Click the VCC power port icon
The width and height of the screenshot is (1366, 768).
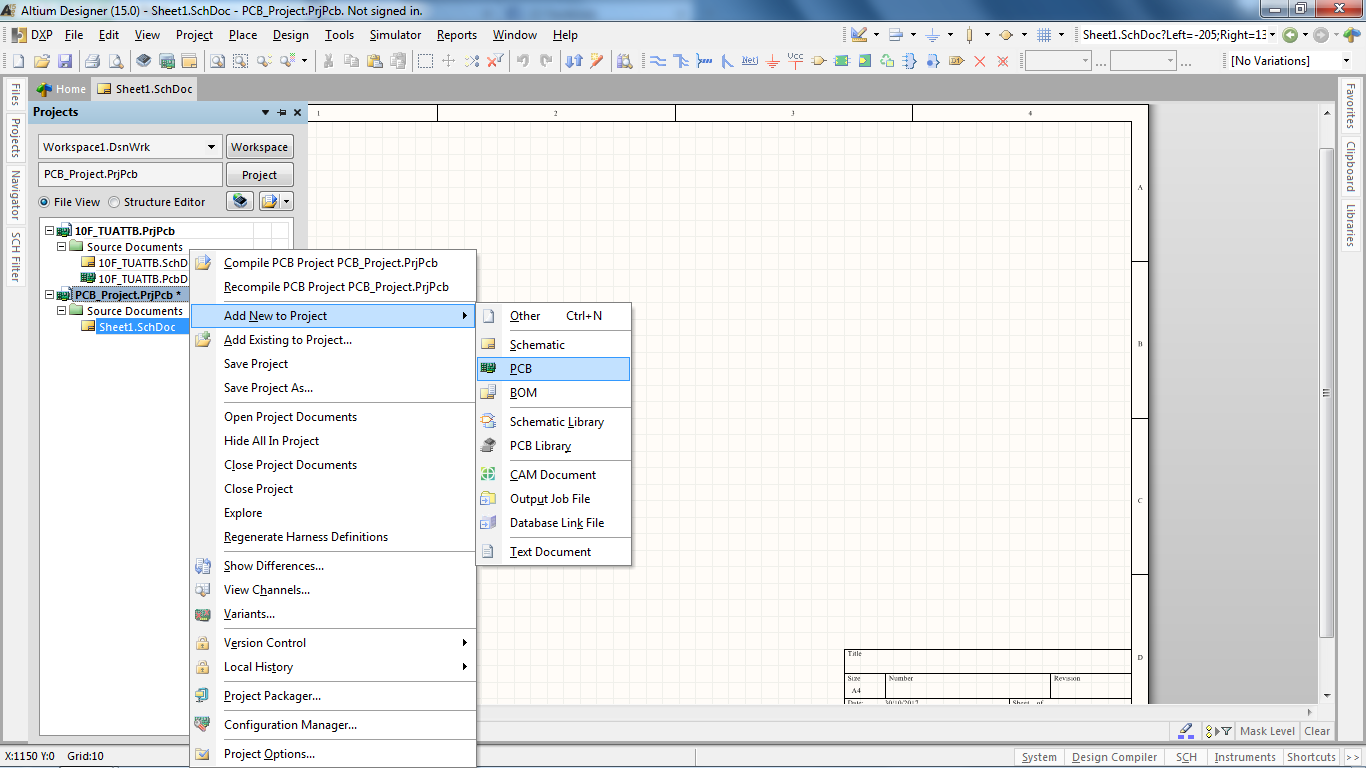[x=796, y=61]
